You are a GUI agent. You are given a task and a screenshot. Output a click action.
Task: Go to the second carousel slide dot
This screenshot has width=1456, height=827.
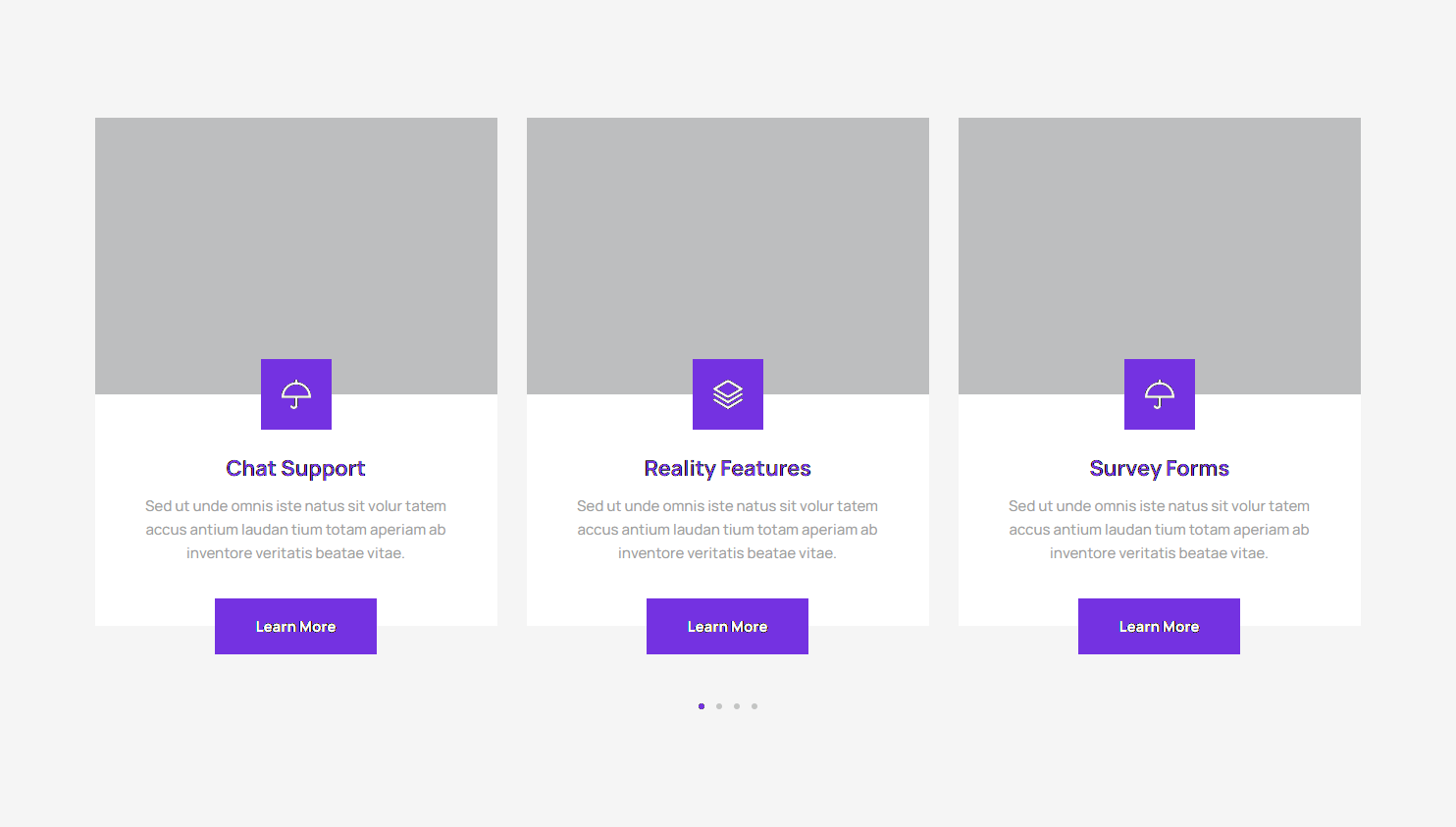pyautogui.click(x=719, y=706)
